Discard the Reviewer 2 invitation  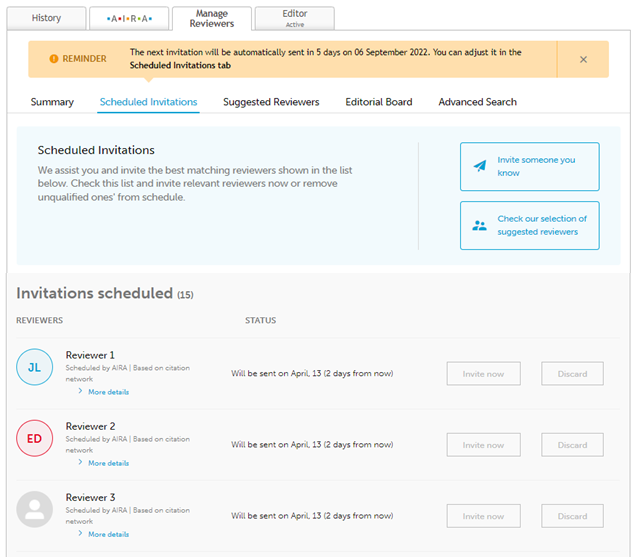[x=572, y=445]
